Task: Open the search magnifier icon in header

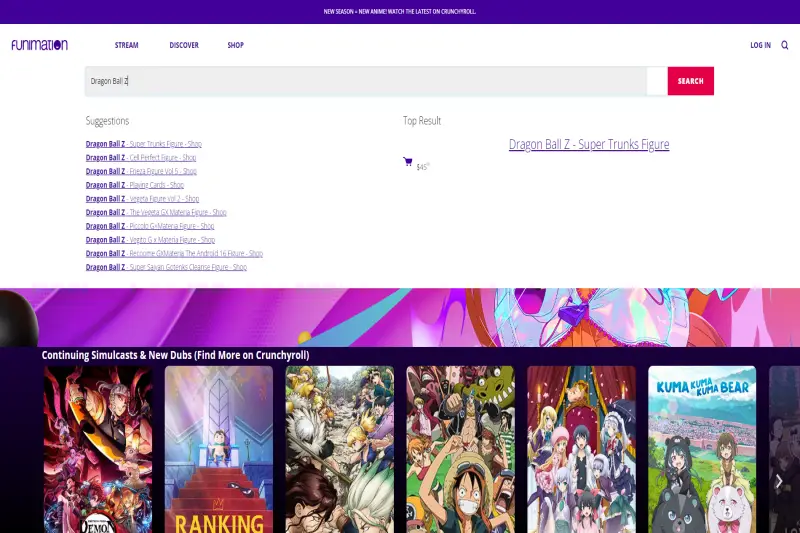Action: coord(785,45)
